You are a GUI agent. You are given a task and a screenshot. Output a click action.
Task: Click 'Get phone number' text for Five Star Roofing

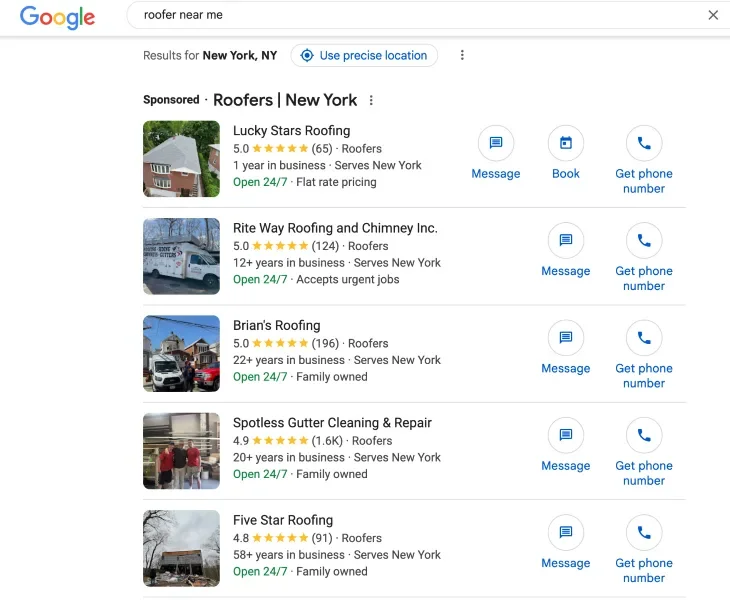[644, 570]
